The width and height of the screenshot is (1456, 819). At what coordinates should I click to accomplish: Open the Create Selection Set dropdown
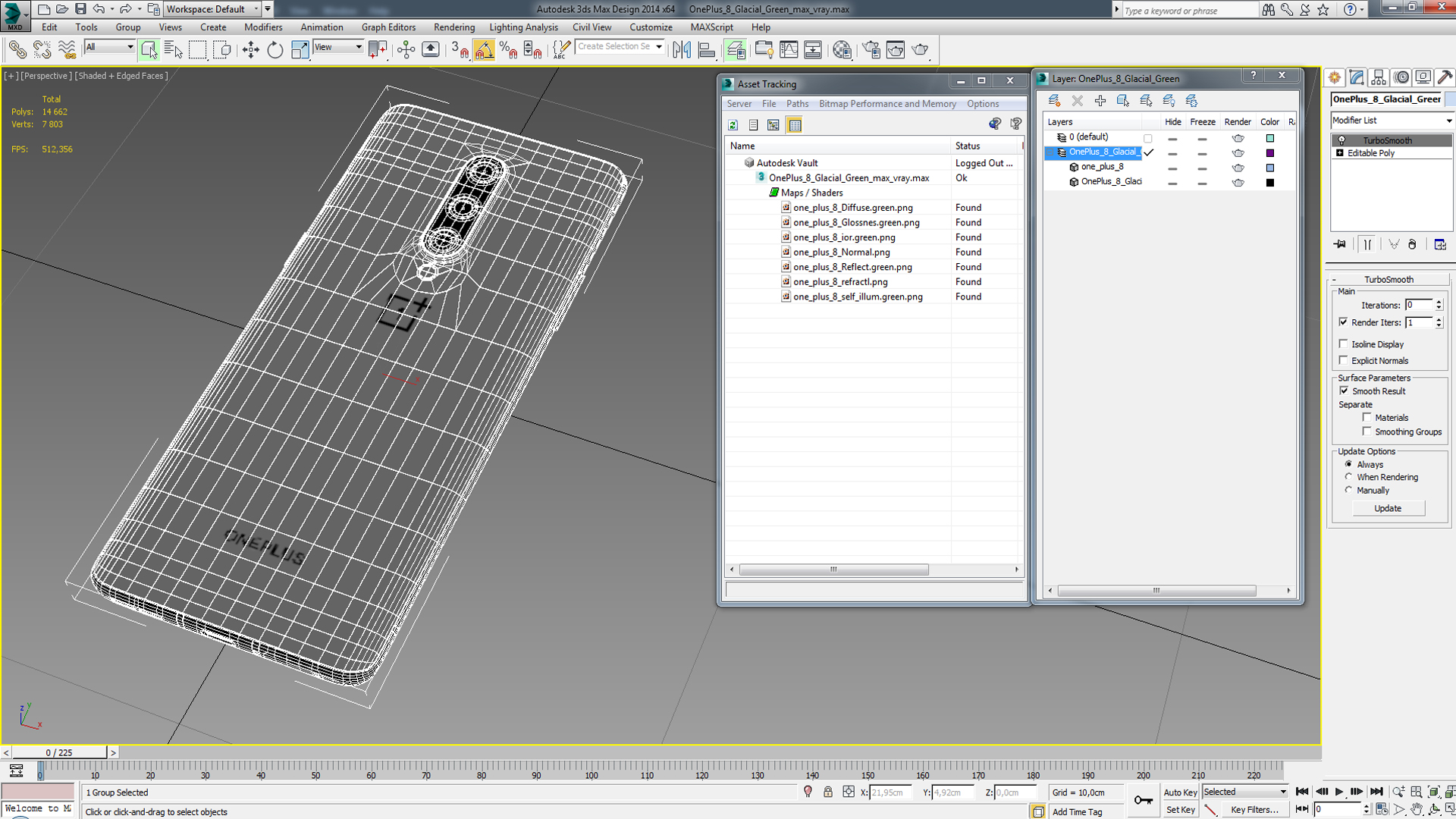(x=620, y=46)
